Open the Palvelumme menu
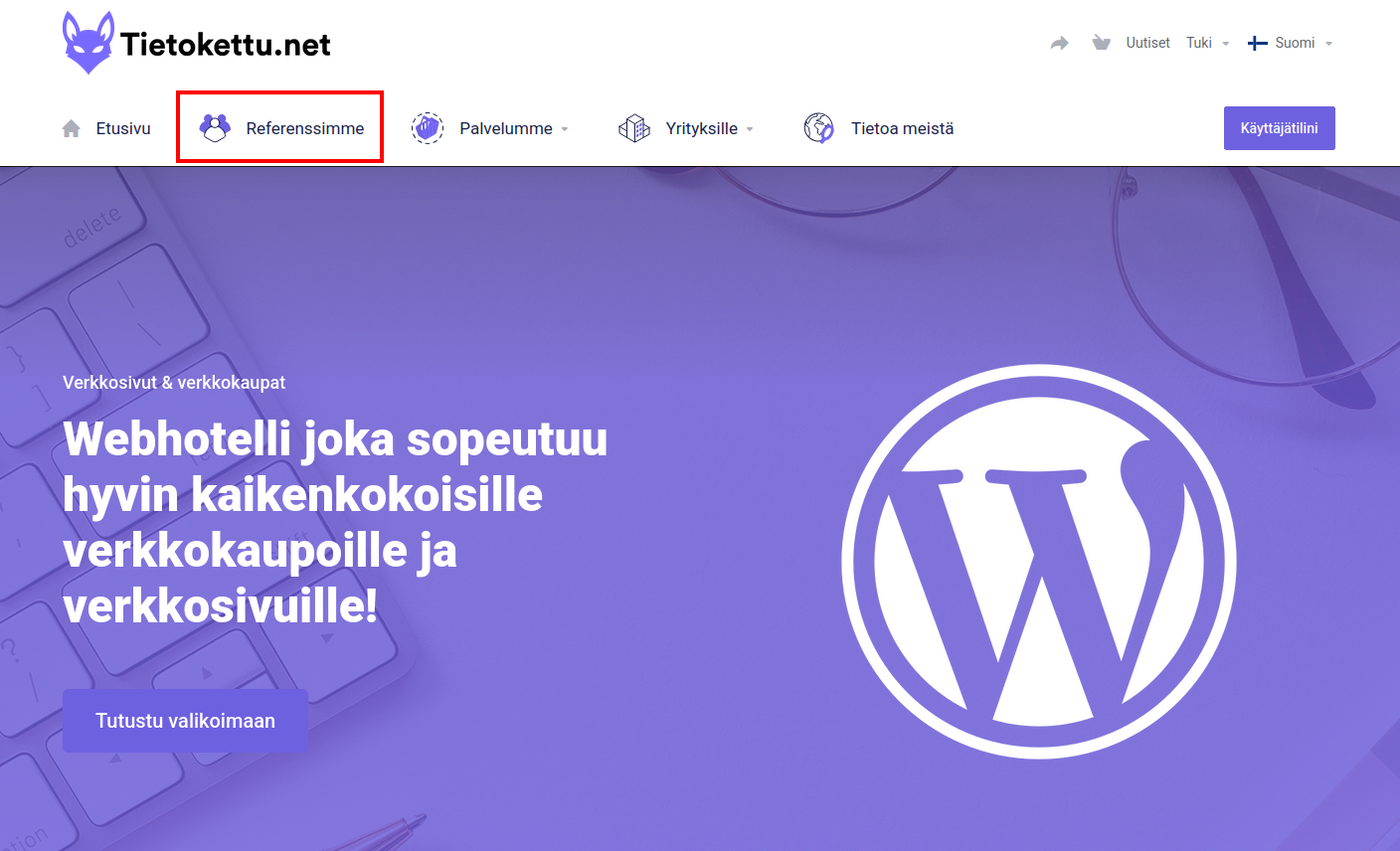The width and height of the screenshot is (1400, 851). point(506,128)
